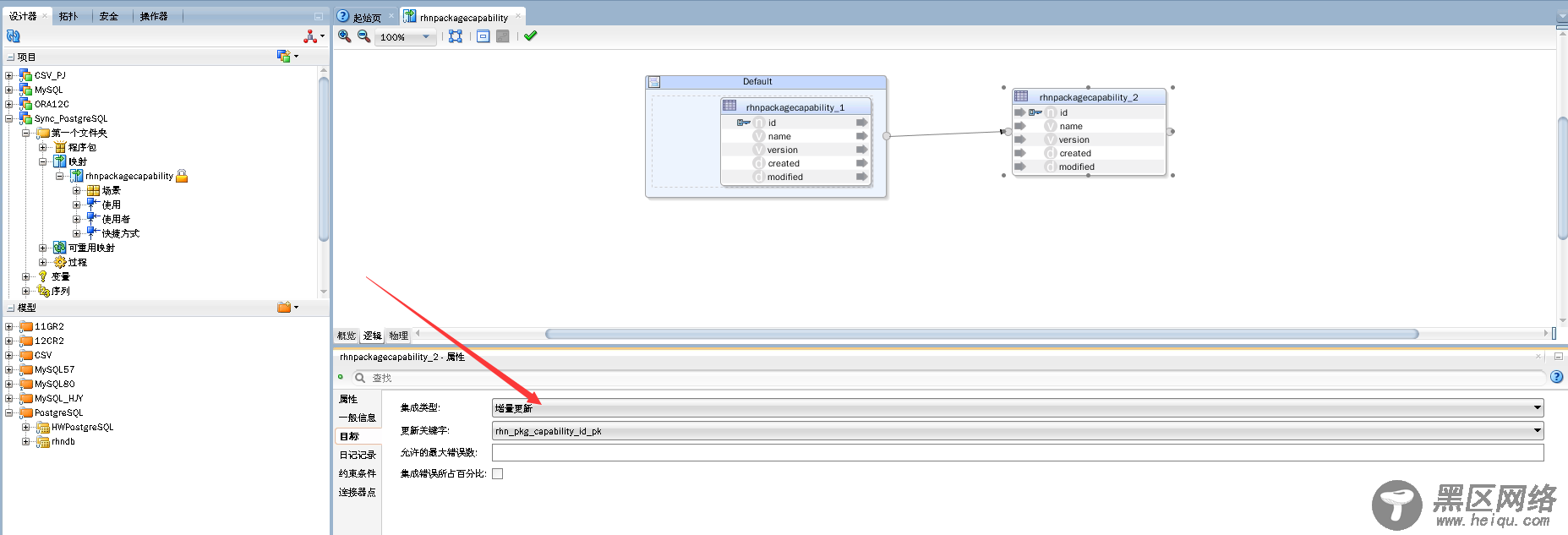This screenshot has height=535, width=1568.
Task: Expand the CSV_PJ project node
Action: 8,75
